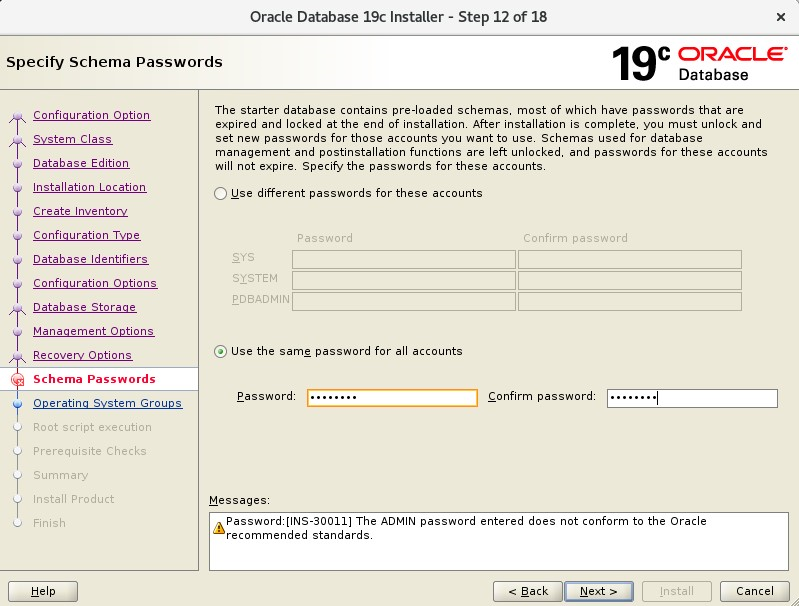Click the Help button
The height and width of the screenshot is (606, 799).
coord(43,591)
